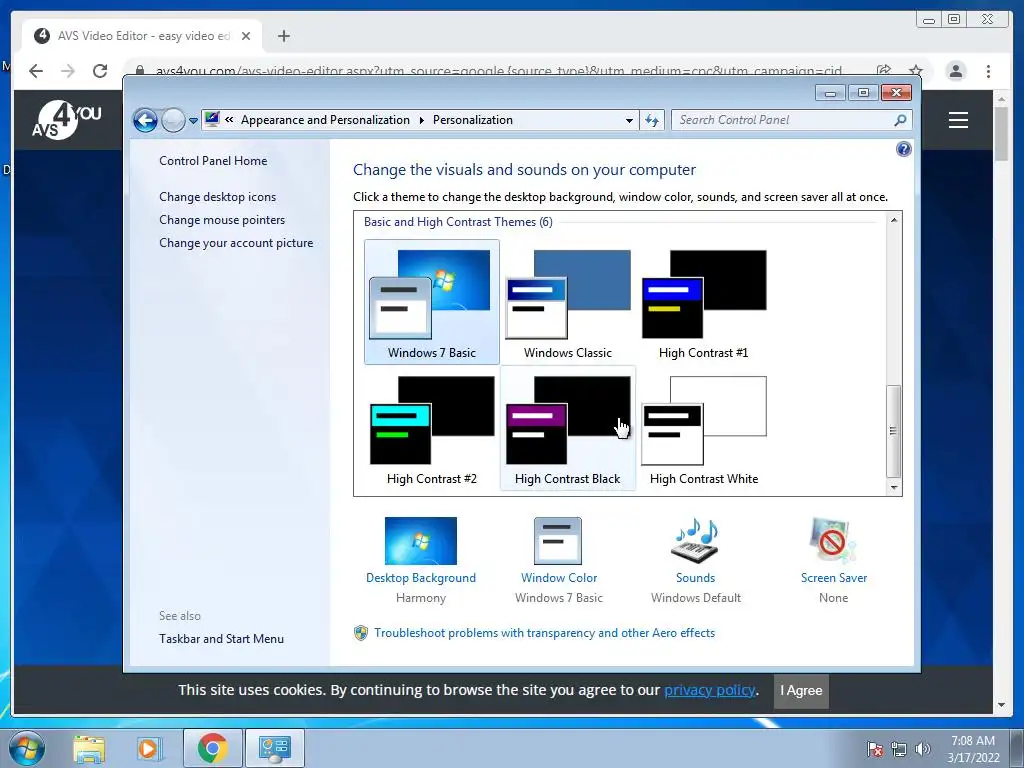Viewport: 1024px width, 768px height.
Task: Go back with the Control Panel back arrow
Action: tap(145, 120)
